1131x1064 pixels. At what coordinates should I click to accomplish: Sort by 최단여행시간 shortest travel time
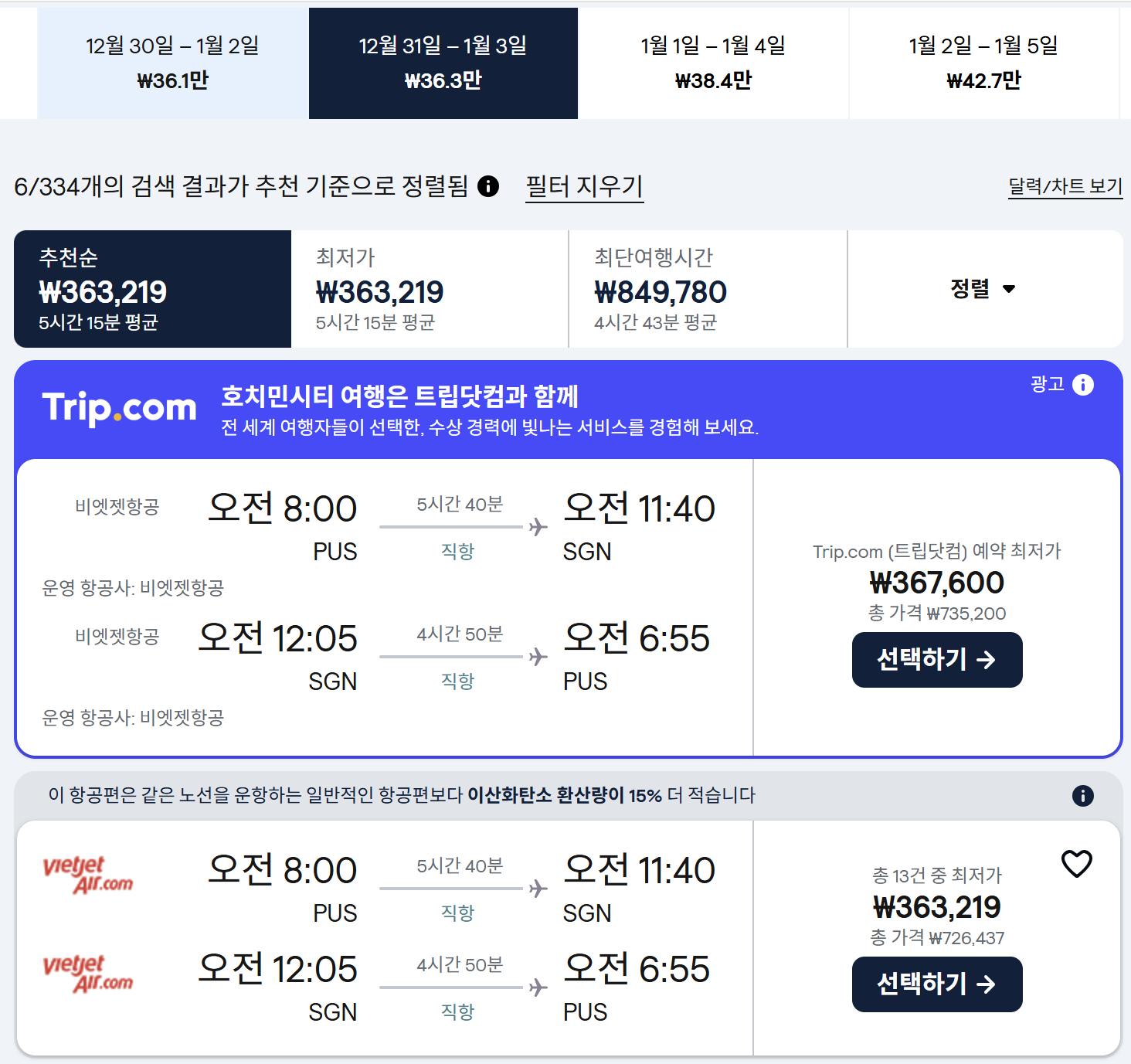(x=707, y=289)
